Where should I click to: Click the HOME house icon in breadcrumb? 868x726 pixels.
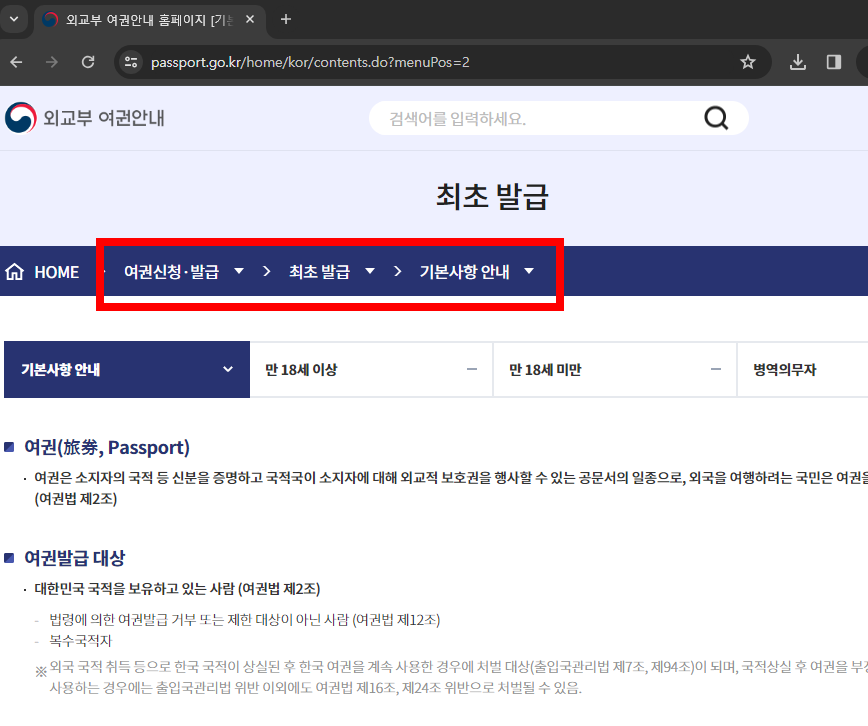[x=14, y=271]
